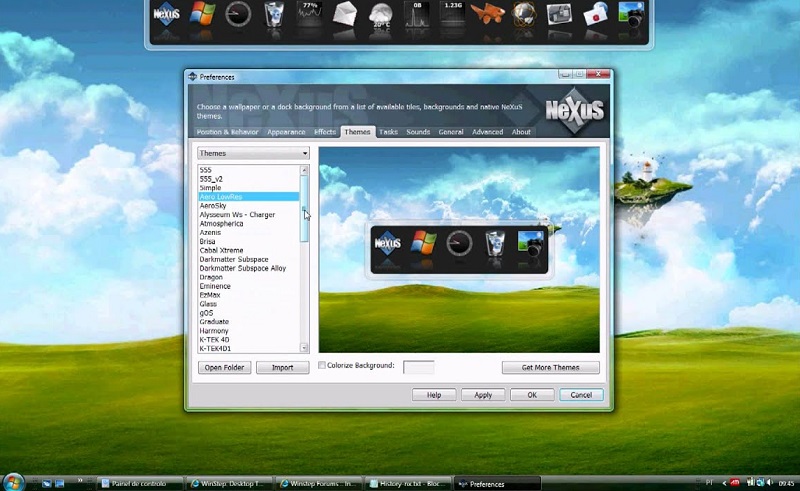Click the dock theme preview image

(459, 250)
